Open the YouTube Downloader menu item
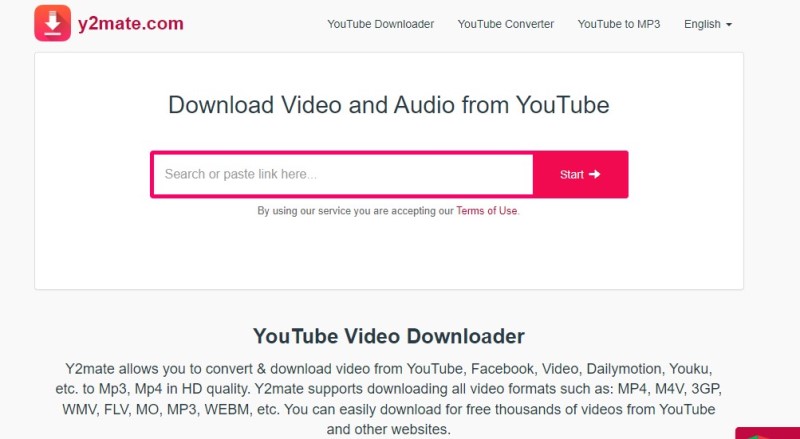 [x=381, y=24]
